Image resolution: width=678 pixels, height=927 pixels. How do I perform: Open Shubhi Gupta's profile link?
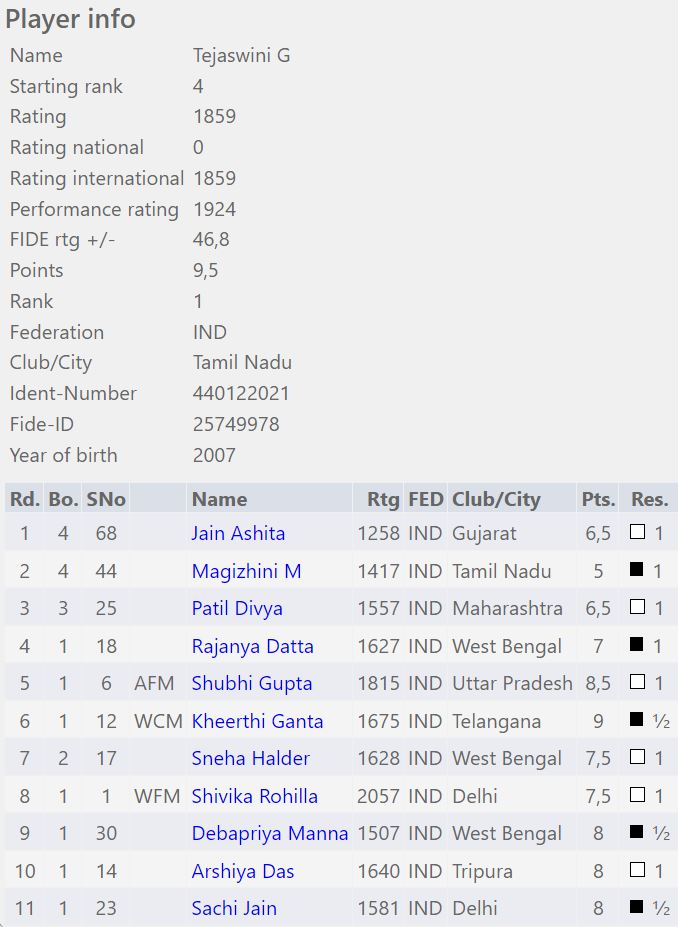coord(252,683)
